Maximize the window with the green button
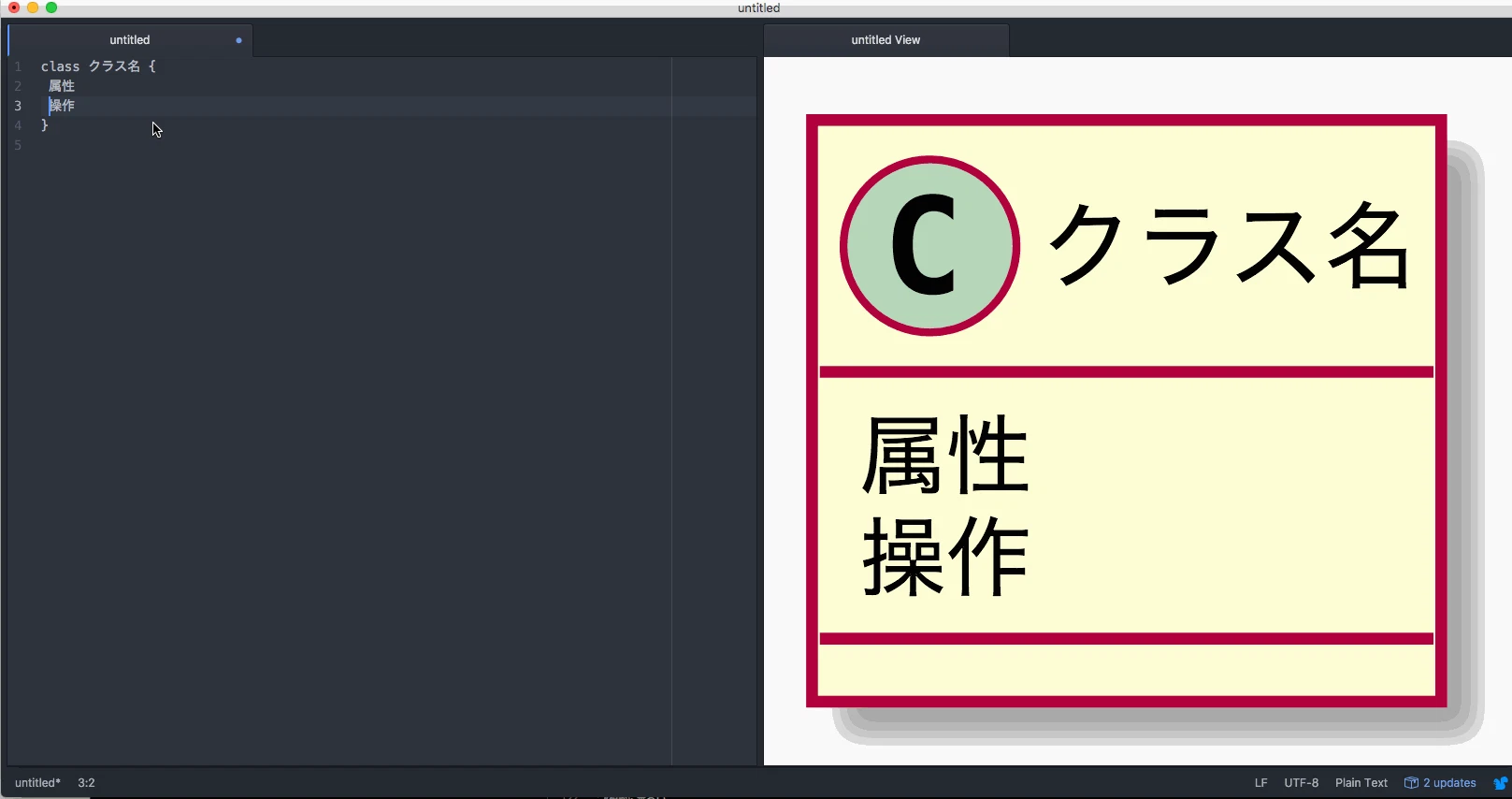1512x799 pixels. pyautogui.click(x=51, y=7)
